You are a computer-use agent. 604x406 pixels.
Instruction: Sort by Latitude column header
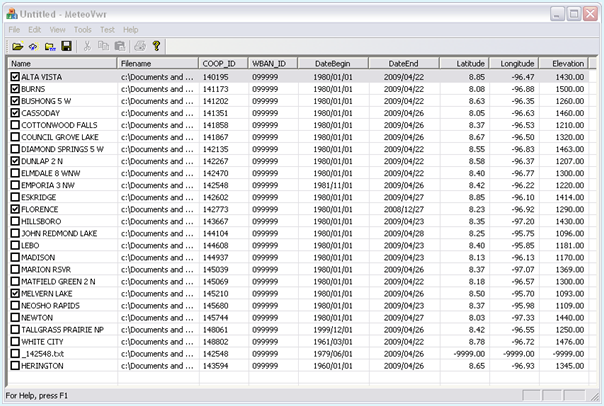[x=464, y=64]
